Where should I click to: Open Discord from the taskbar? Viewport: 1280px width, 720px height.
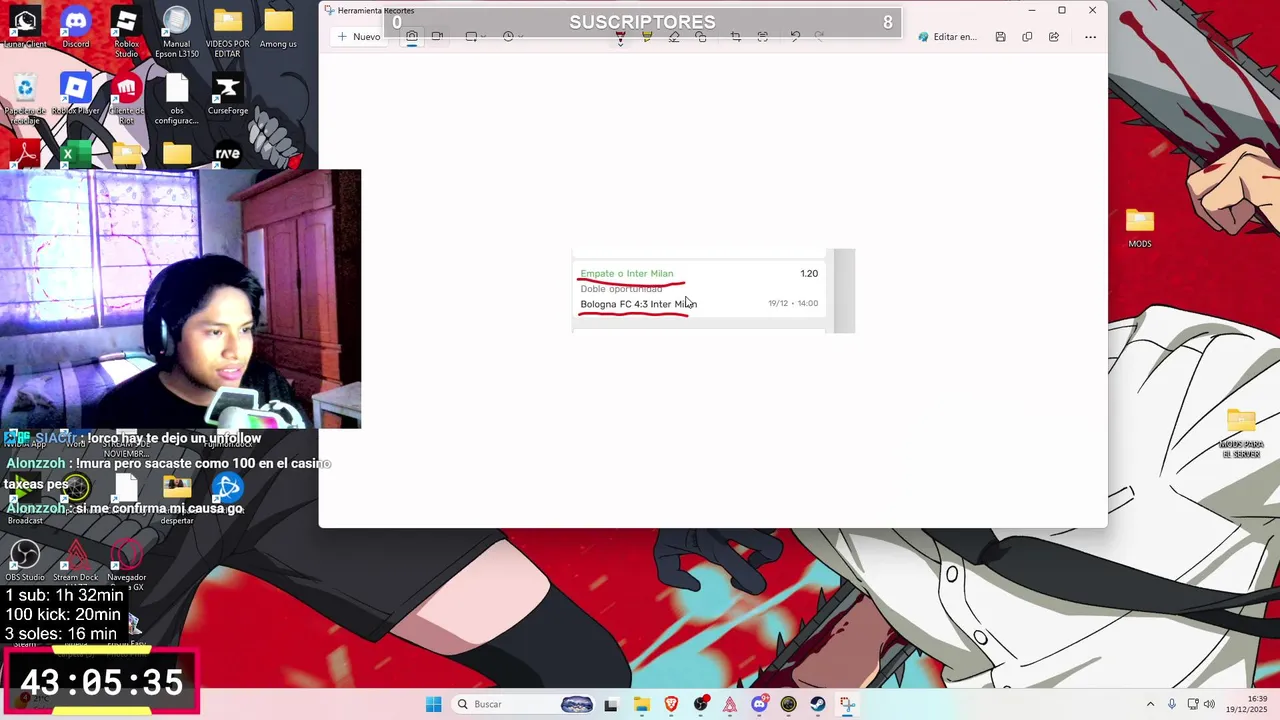pos(759,704)
